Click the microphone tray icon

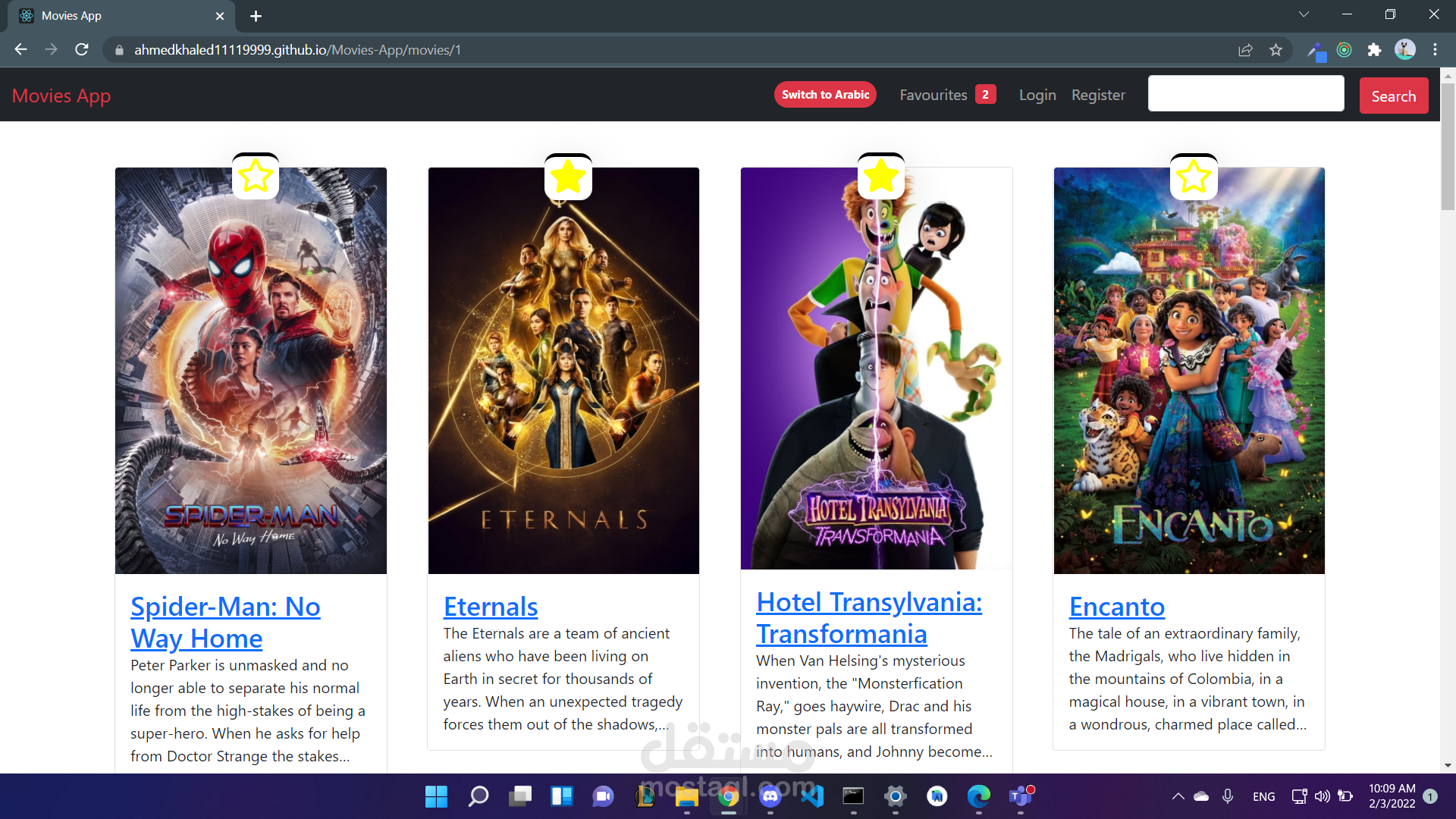tap(1228, 796)
